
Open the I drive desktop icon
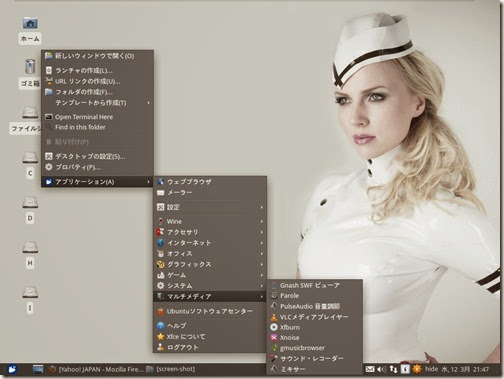pos(30,292)
